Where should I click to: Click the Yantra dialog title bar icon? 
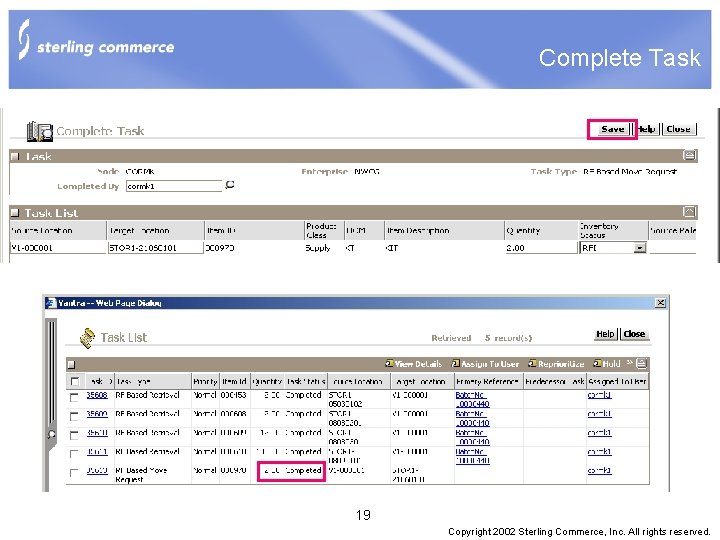[50, 303]
